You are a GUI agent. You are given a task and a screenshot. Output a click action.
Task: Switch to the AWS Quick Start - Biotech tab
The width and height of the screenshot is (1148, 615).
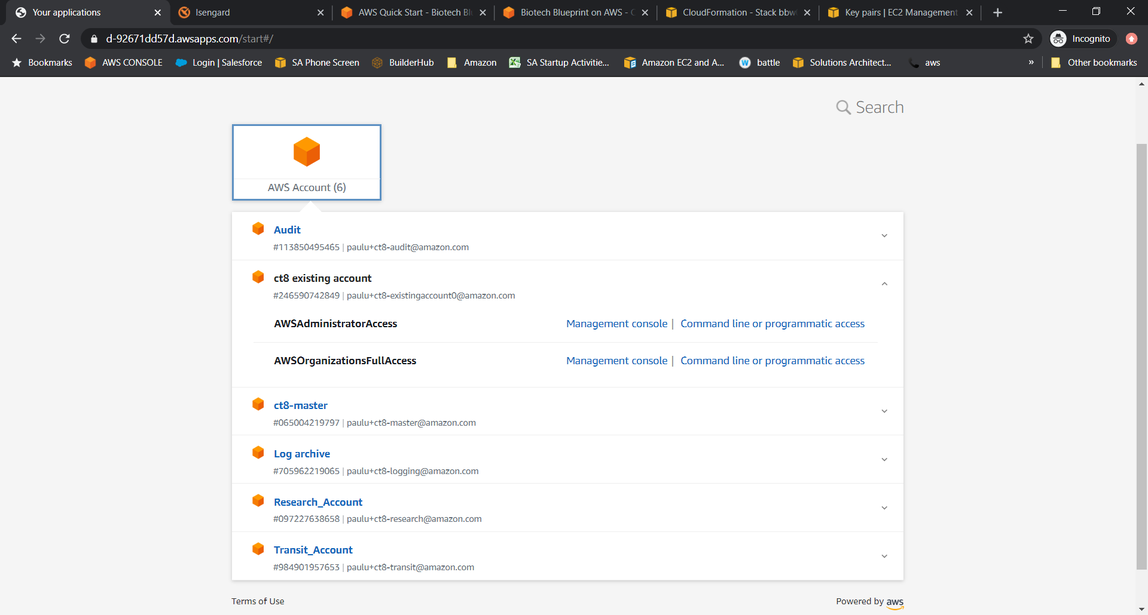412,12
